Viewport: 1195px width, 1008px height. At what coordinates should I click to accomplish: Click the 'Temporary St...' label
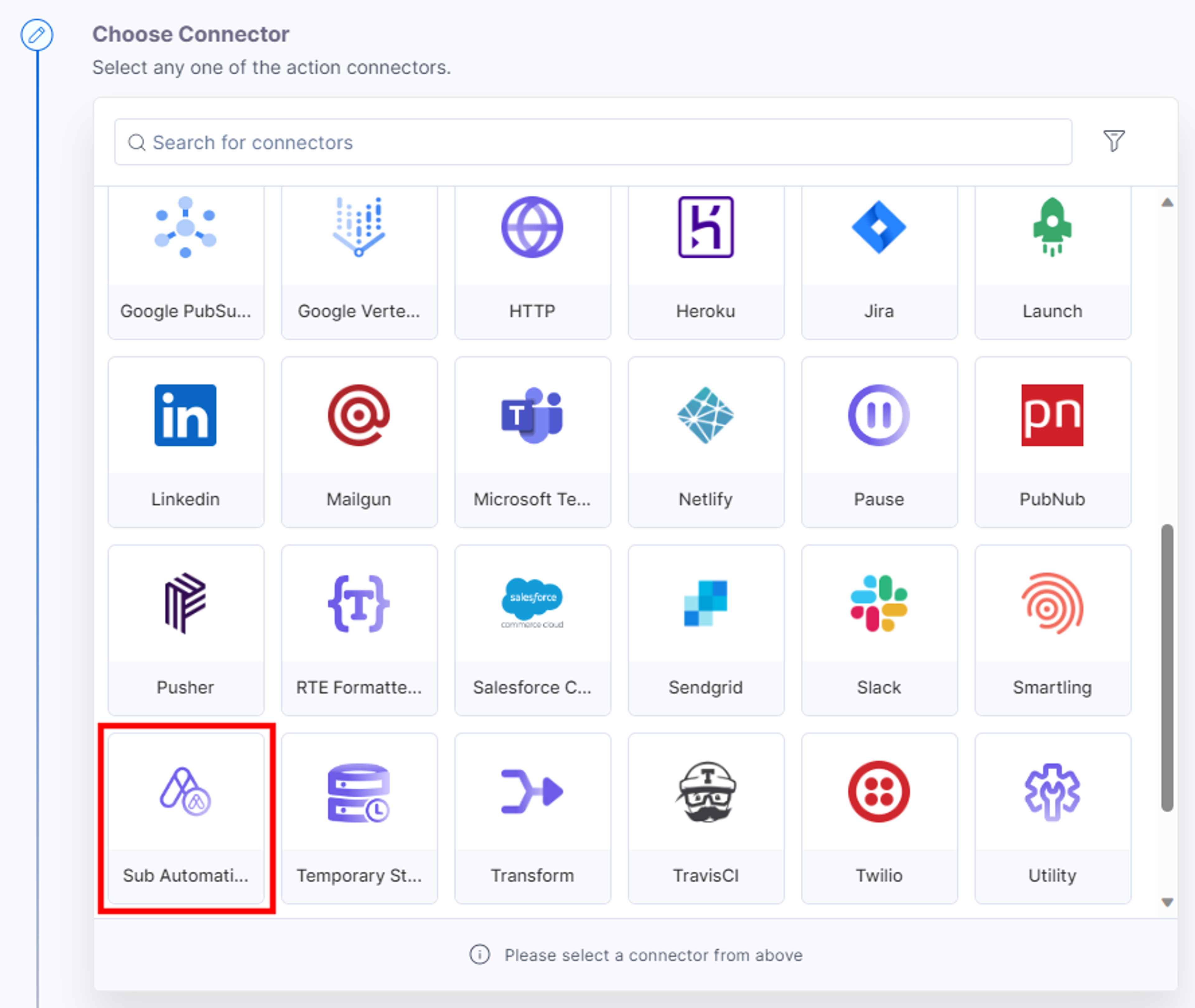point(359,875)
